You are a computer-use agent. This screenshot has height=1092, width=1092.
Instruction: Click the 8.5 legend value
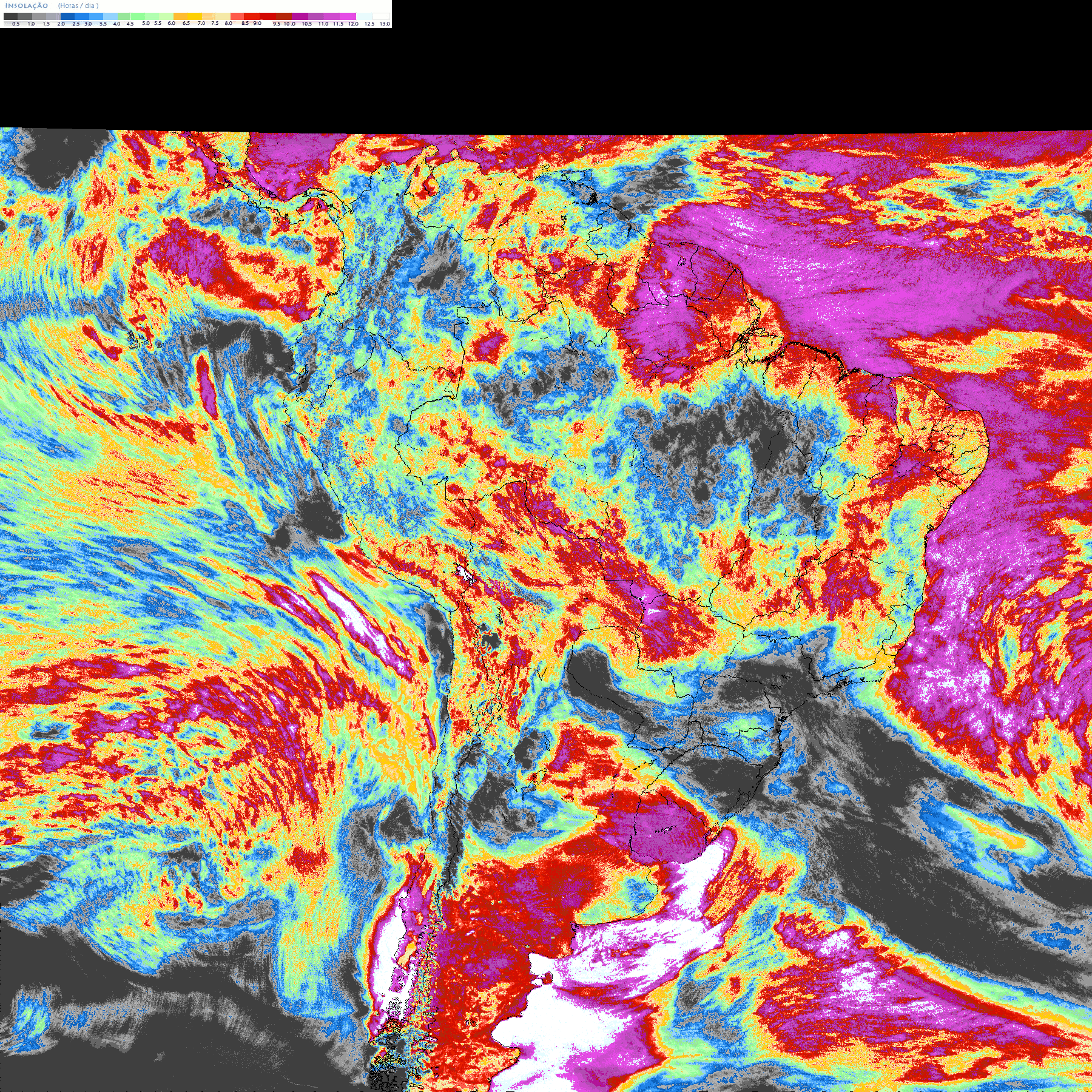[245, 23]
